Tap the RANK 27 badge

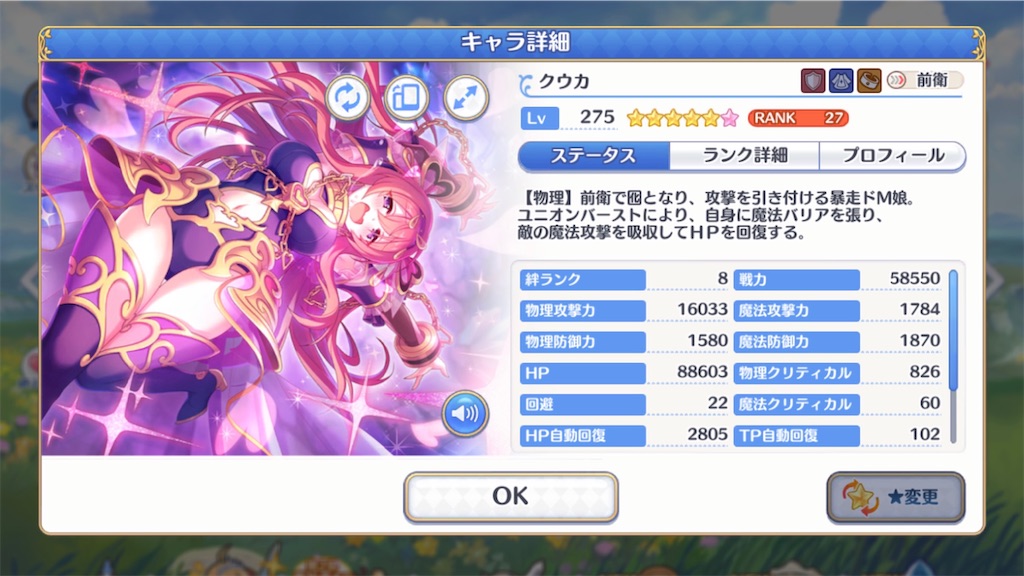tap(798, 118)
